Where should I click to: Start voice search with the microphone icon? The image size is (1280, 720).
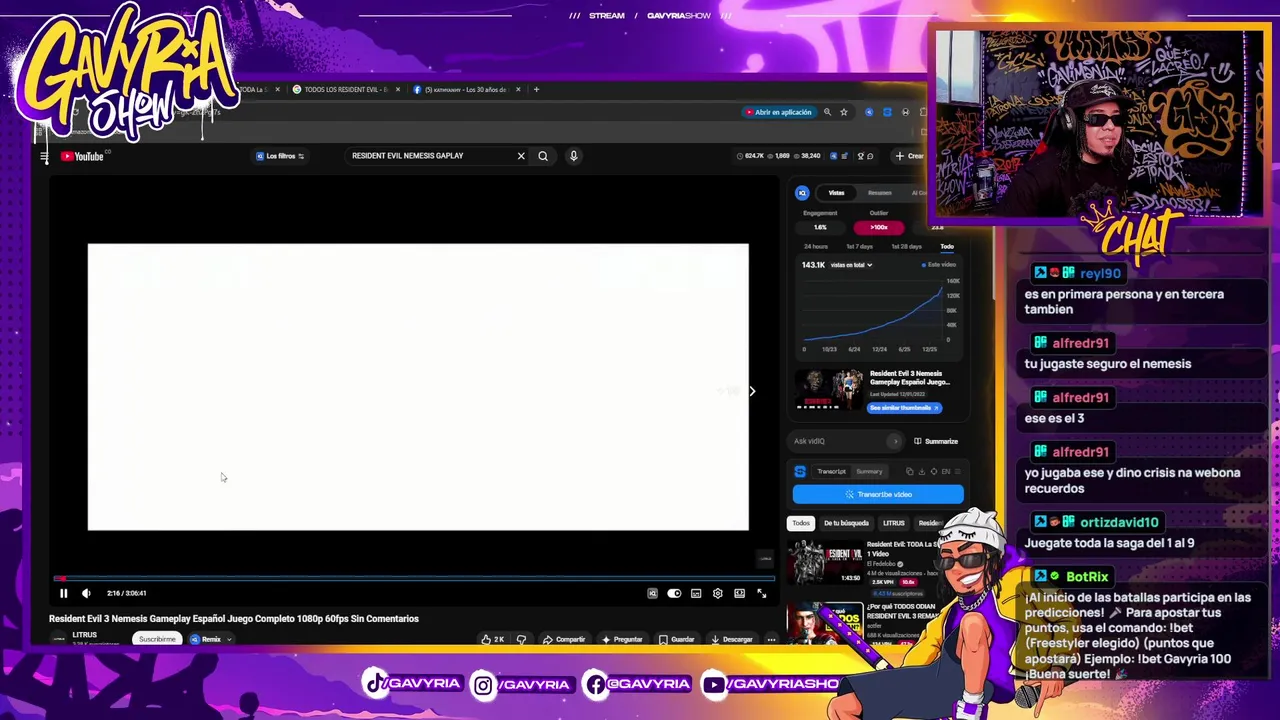[573, 156]
